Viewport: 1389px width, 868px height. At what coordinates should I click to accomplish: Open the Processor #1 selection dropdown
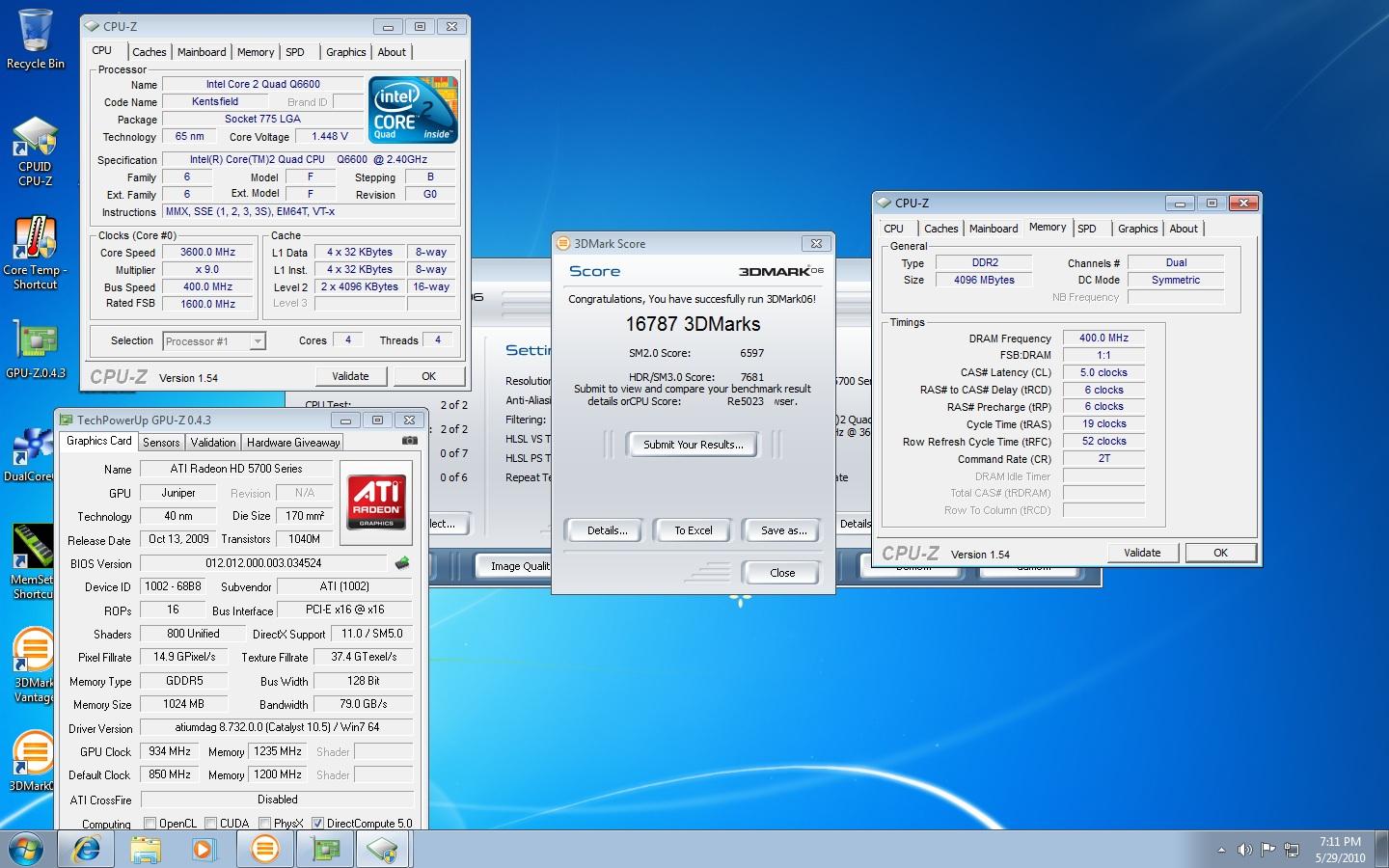tap(214, 341)
